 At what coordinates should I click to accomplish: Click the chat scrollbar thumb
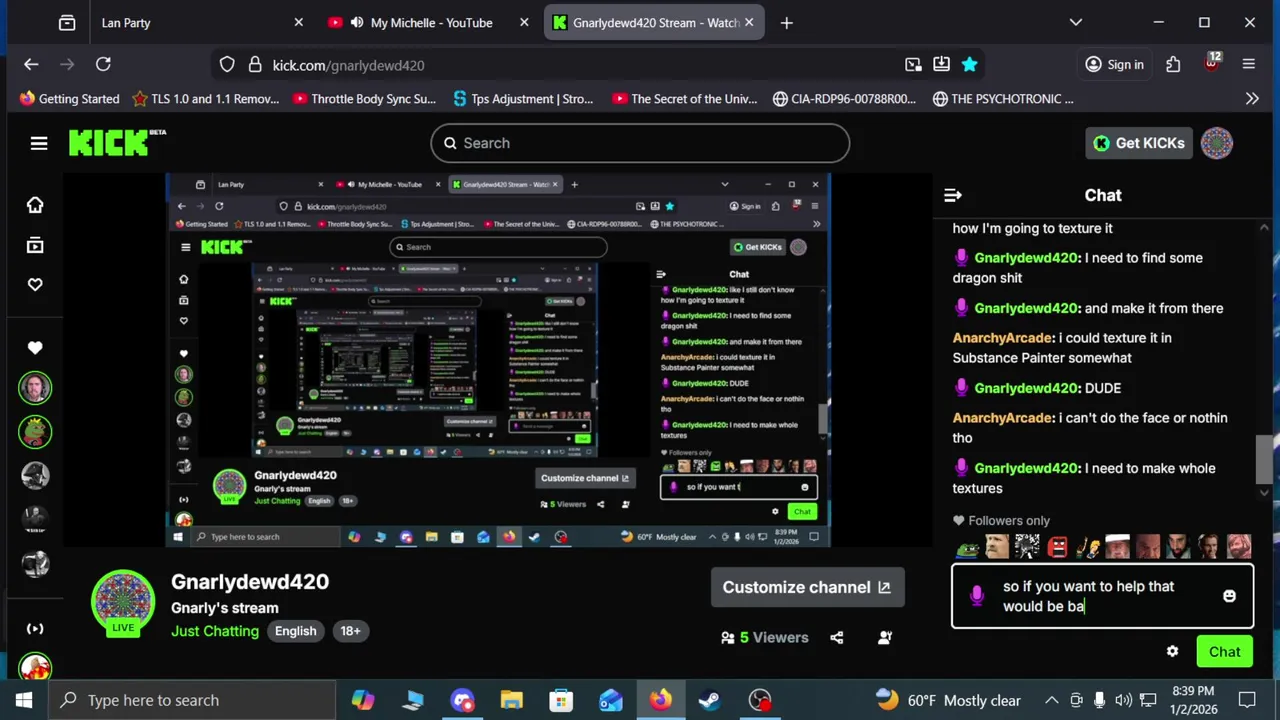[1264, 459]
